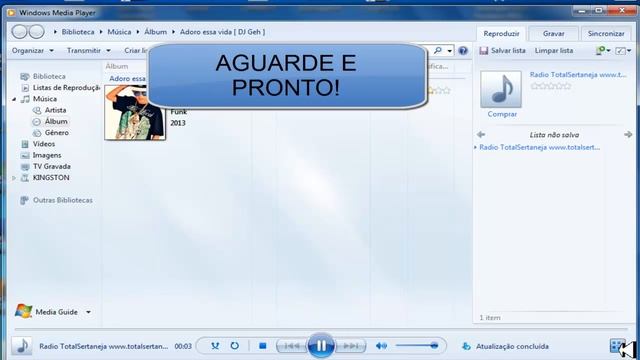Click the Radio TotalSertaneja title link
The height and width of the screenshot is (360, 640).
(578, 75)
